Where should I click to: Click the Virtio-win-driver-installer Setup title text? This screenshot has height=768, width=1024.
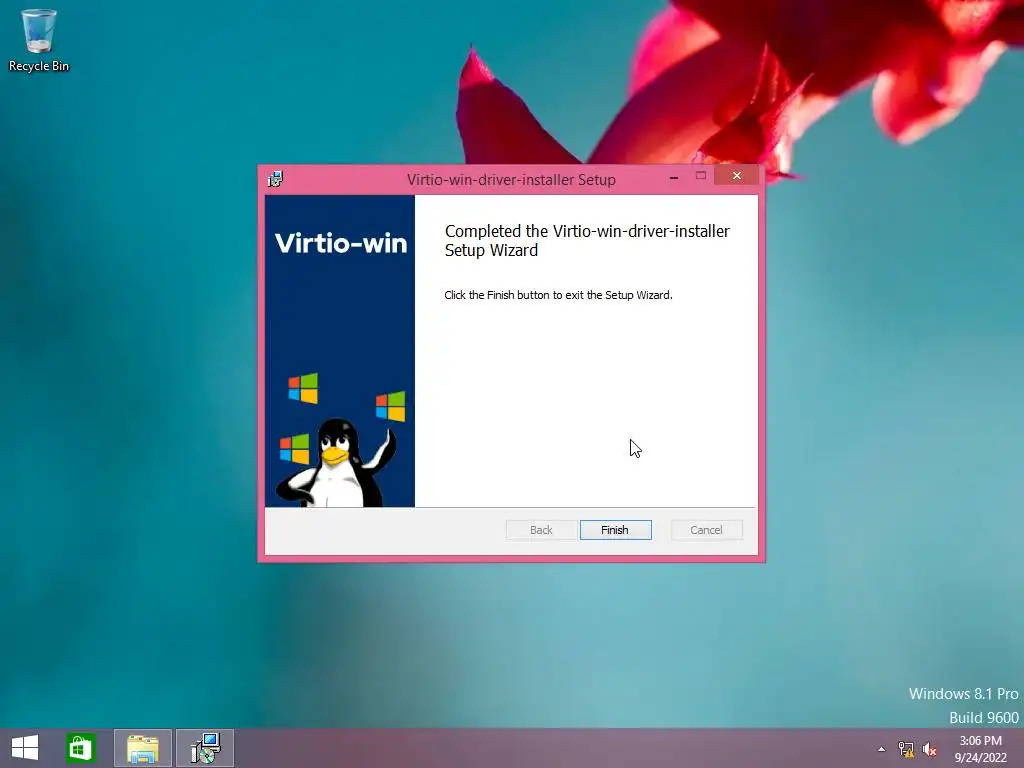(511, 180)
